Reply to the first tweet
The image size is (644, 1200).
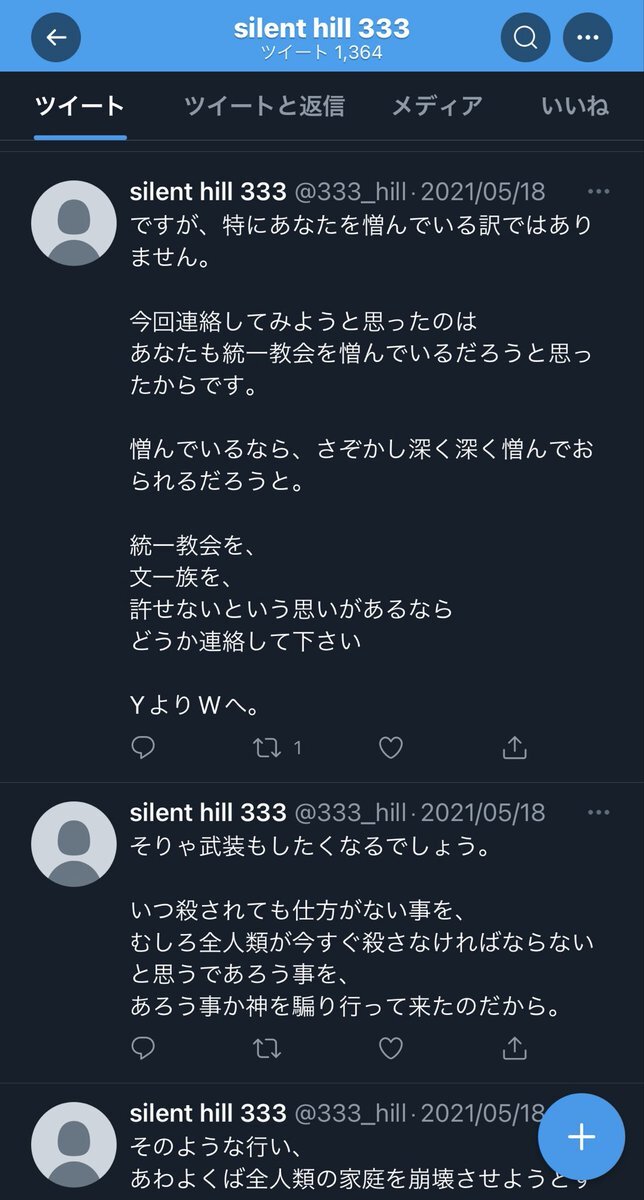click(144, 747)
